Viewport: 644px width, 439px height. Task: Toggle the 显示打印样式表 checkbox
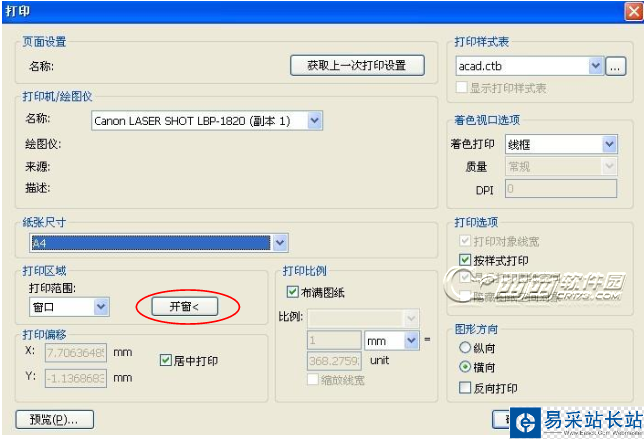pos(462,87)
